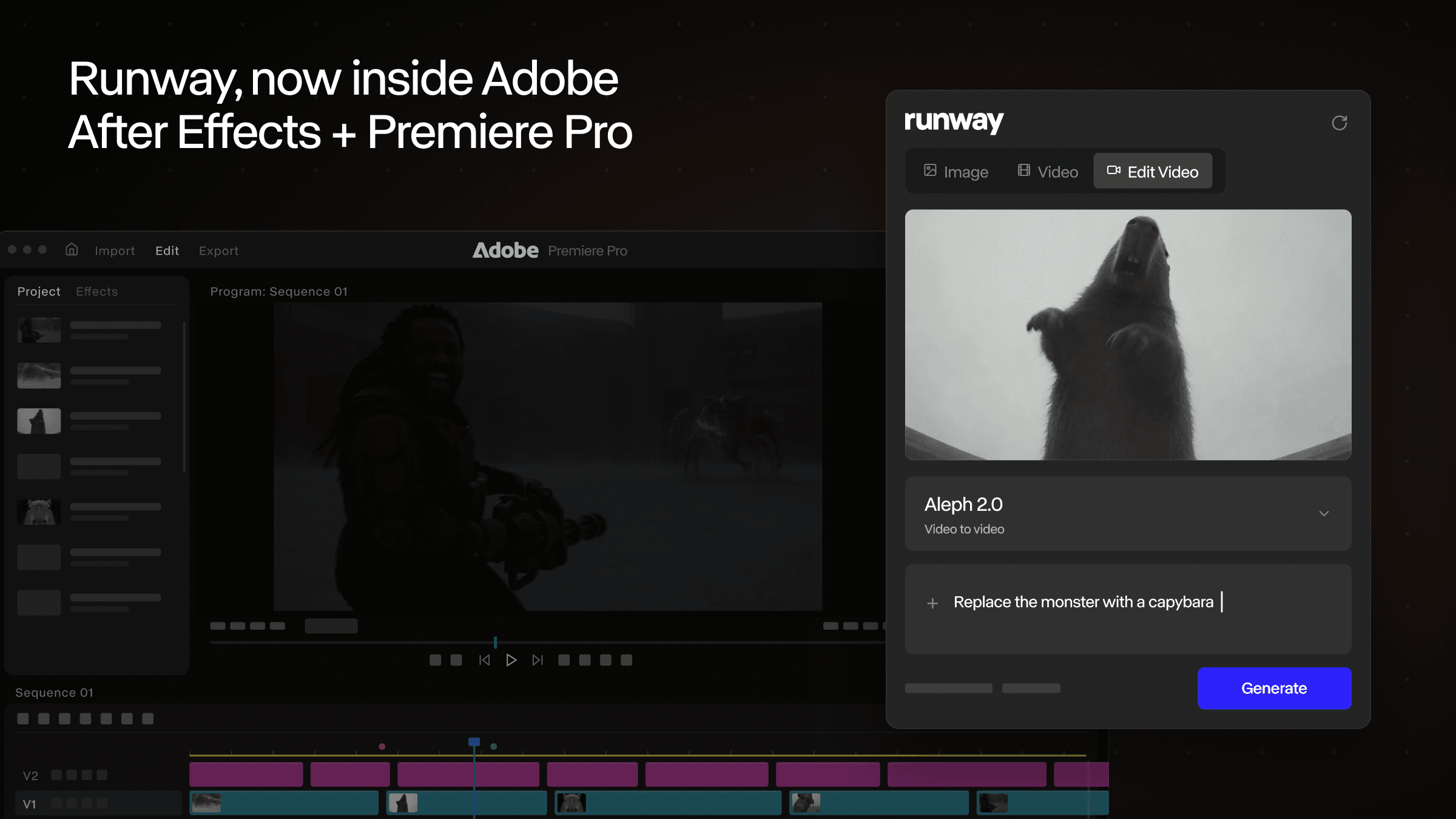Step forward with the next frame button
Viewport: 1456px width, 819px height.
538,660
